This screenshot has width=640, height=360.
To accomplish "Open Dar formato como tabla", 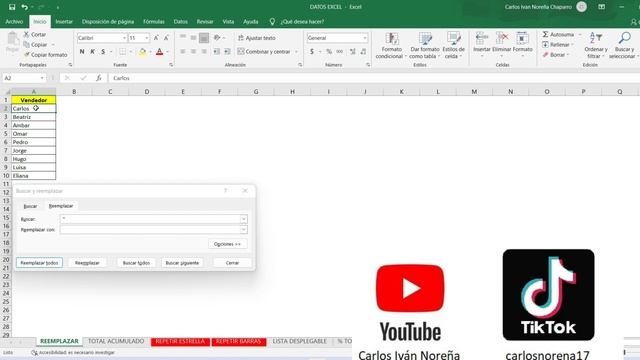I will coord(424,45).
